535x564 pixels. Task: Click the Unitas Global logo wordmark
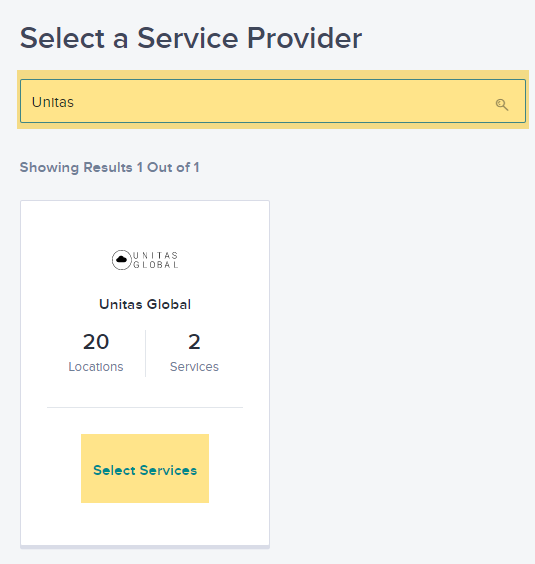point(155,260)
